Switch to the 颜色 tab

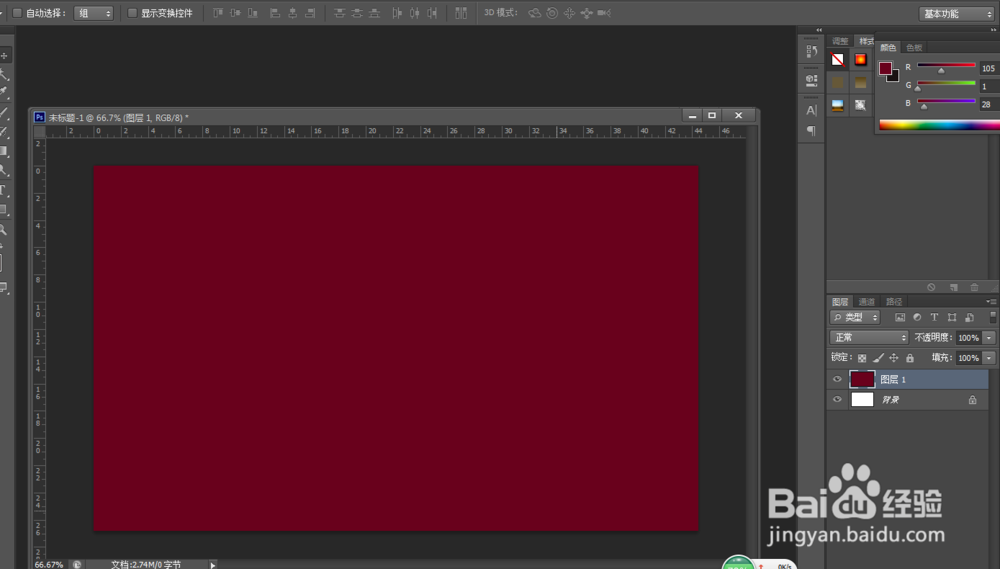(x=888, y=47)
